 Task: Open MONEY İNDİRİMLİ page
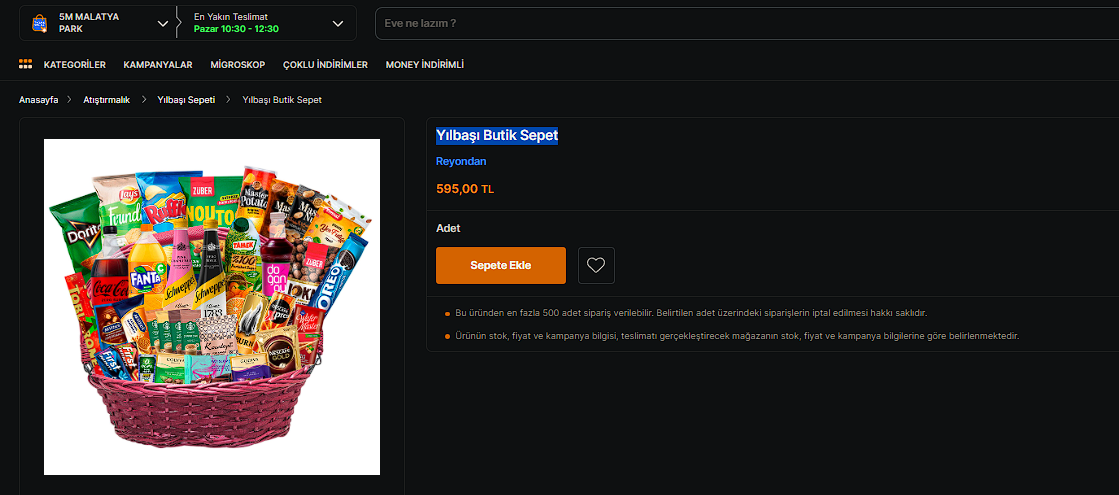click(x=425, y=65)
